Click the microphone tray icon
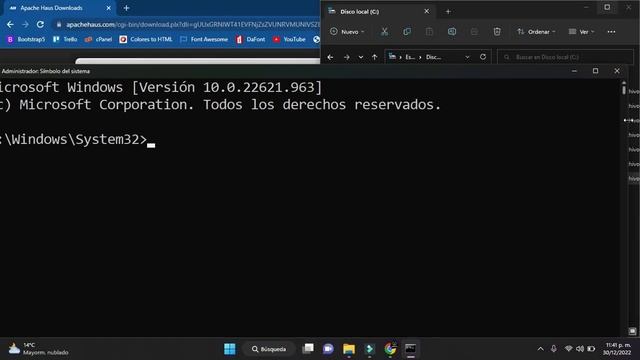 click(553, 349)
